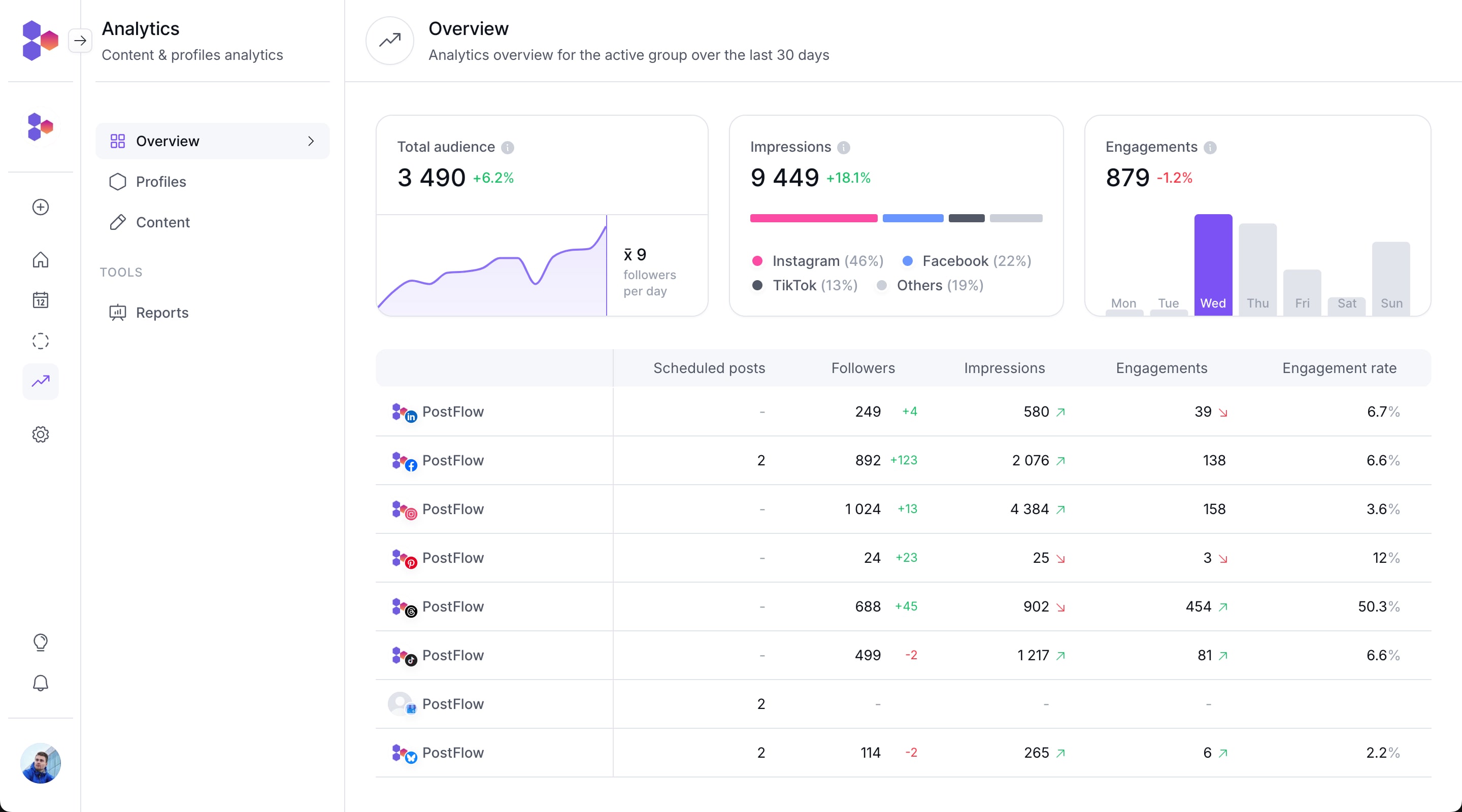
Task: Open the notifications bell icon
Action: coord(40,683)
